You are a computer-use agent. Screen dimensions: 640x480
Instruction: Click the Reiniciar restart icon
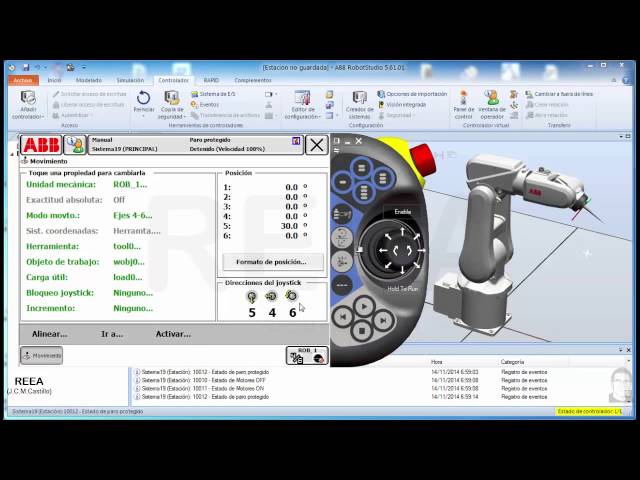tap(143, 98)
